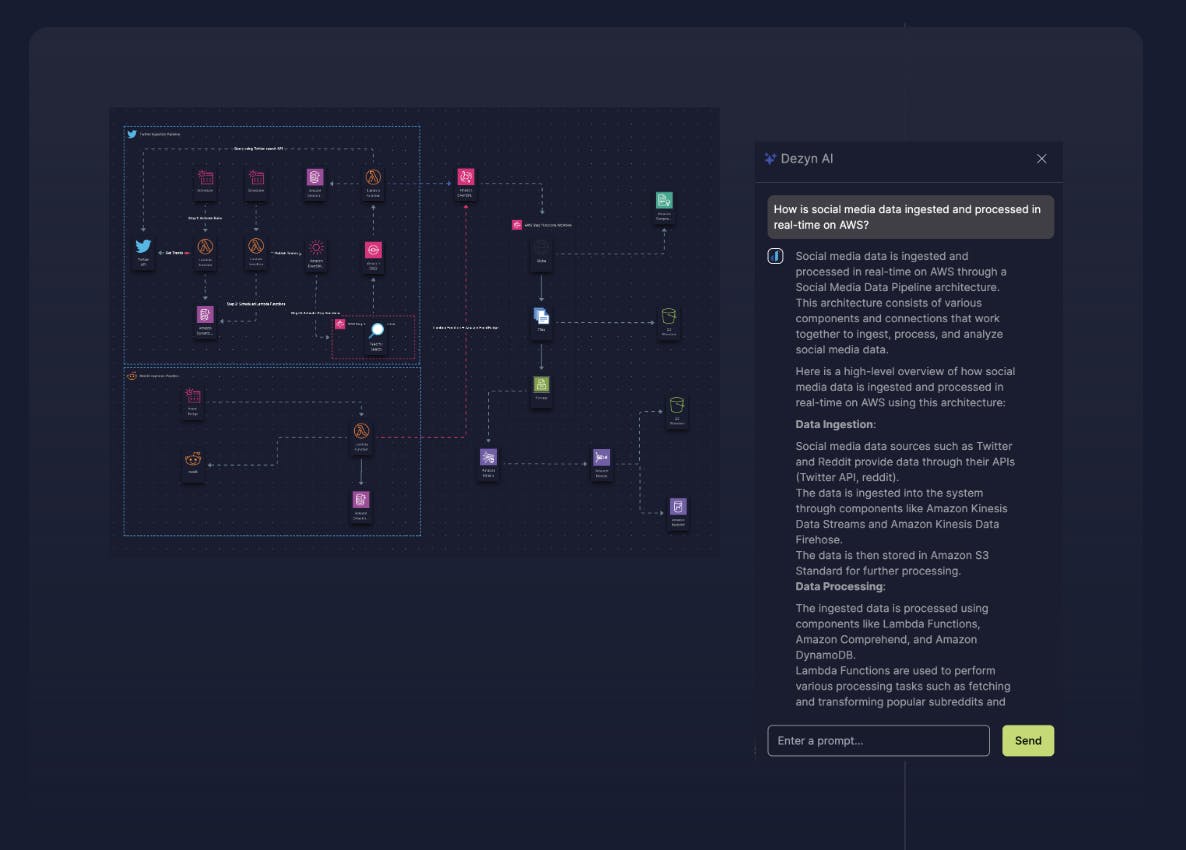Click the AI avatar icon beside the response

775,256
